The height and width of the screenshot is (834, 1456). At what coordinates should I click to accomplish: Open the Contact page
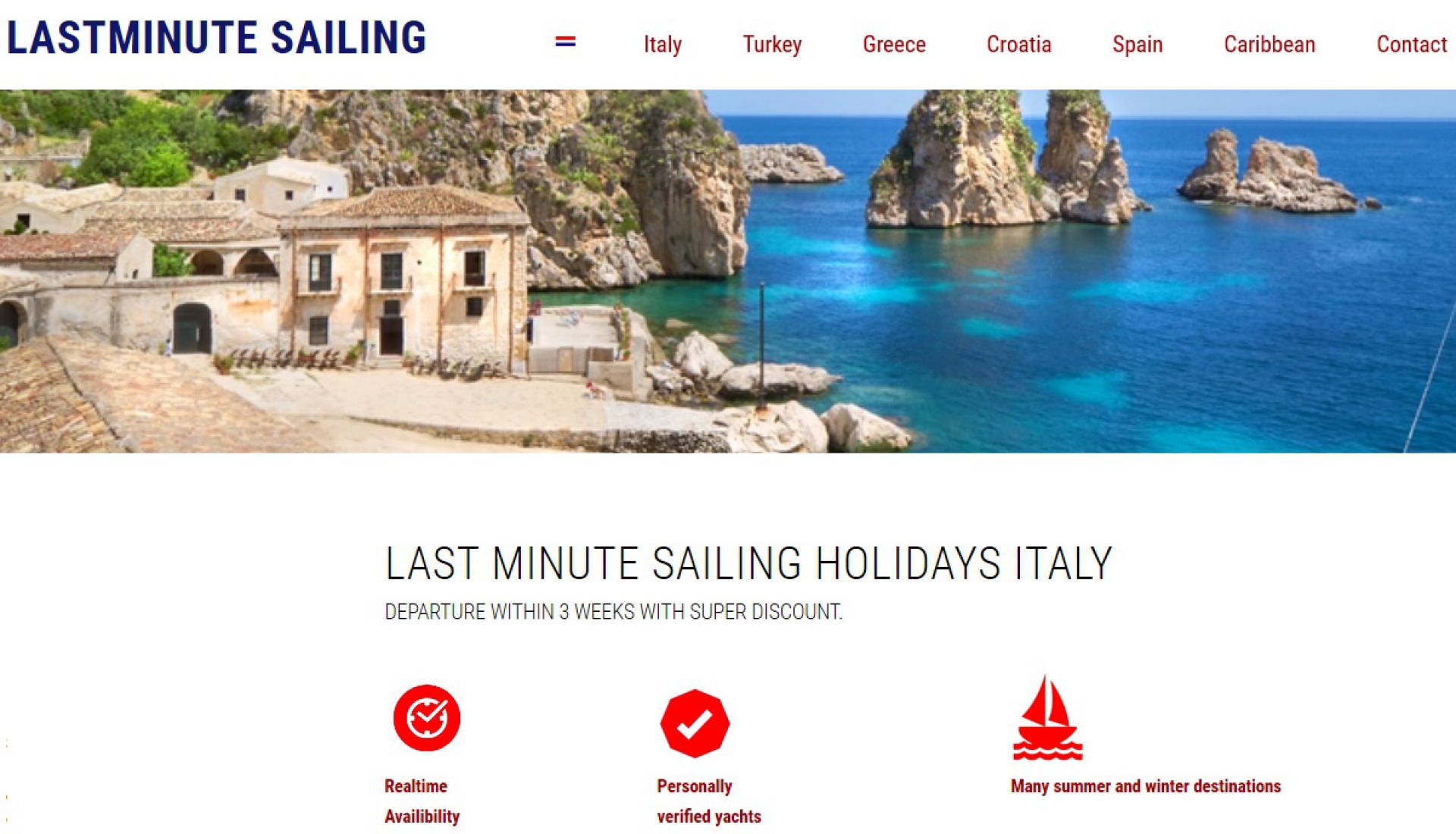pos(1411,45)
